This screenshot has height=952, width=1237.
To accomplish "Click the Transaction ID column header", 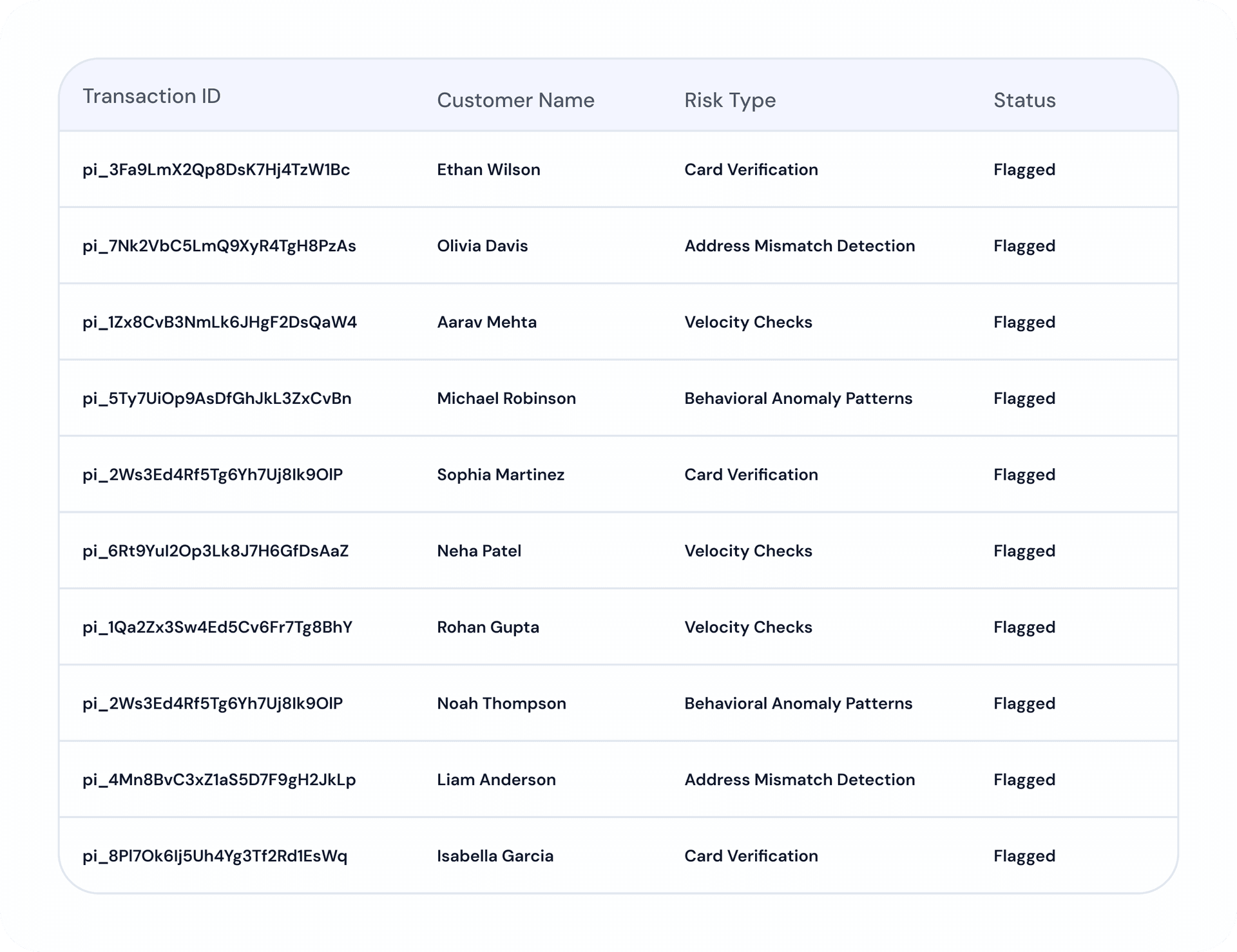I will point(151,96).
